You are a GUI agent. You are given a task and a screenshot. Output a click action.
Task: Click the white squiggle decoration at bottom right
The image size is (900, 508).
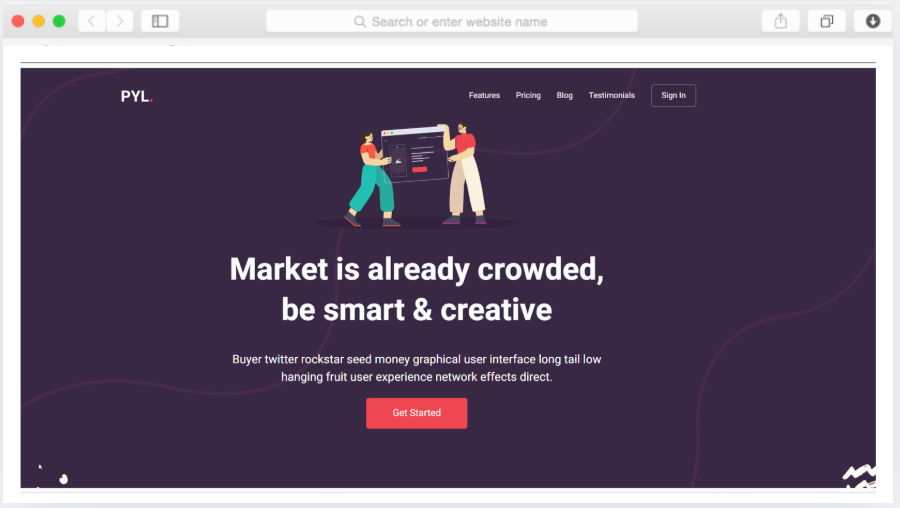coord(859,476)
